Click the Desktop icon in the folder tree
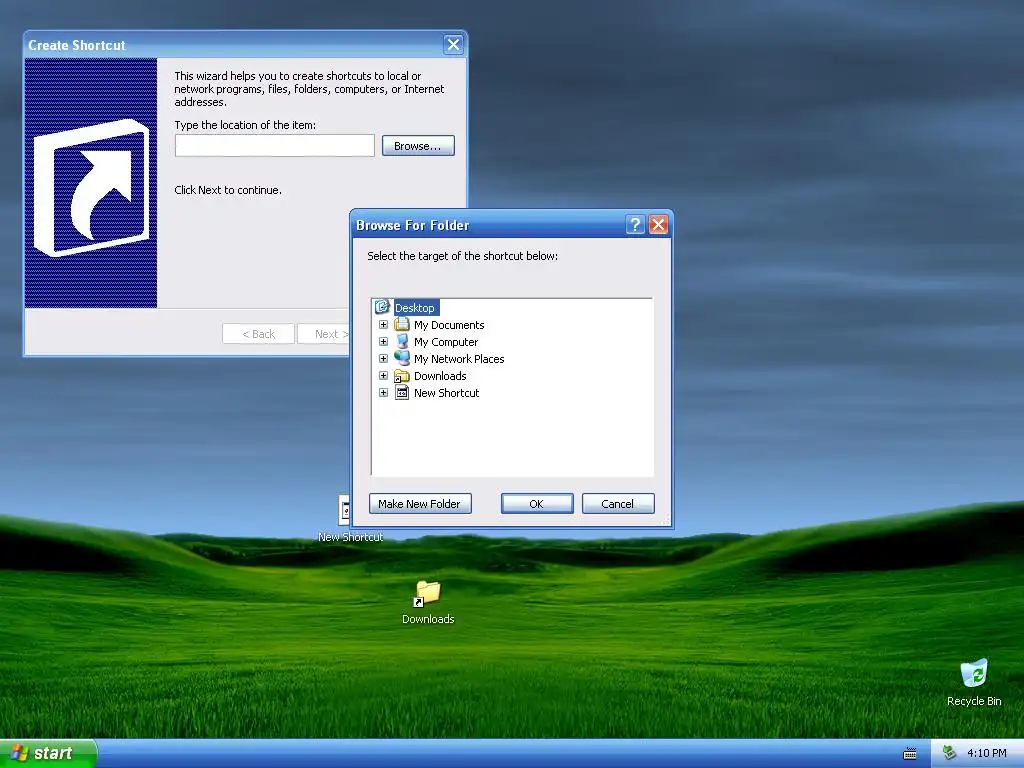Viewport: 1024px width, 768px height. [x=382, y=307]
